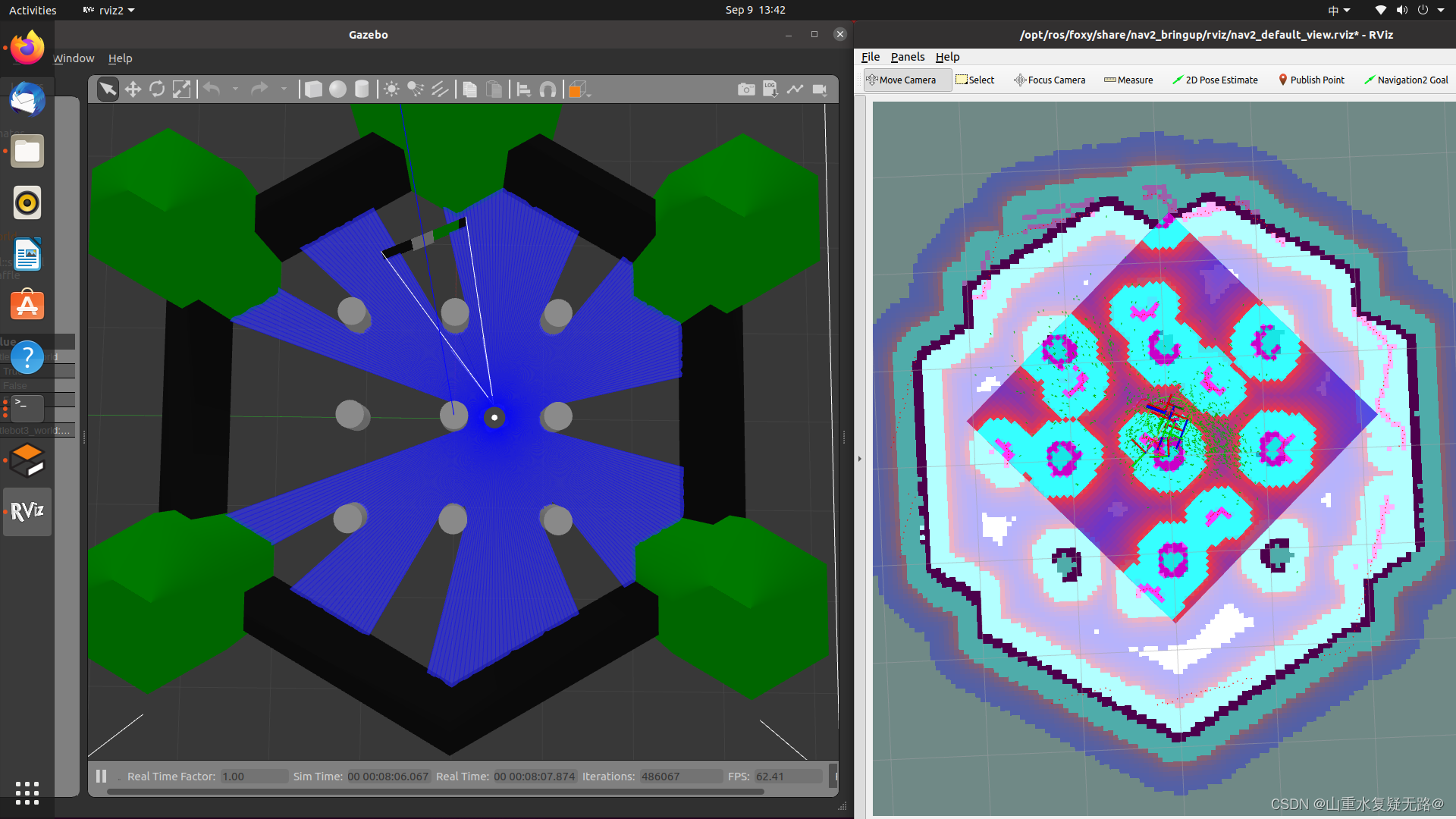Select the 2D Pose Estimate tool
This screenshot has width=1456, height=819.
pos(1215,79)
